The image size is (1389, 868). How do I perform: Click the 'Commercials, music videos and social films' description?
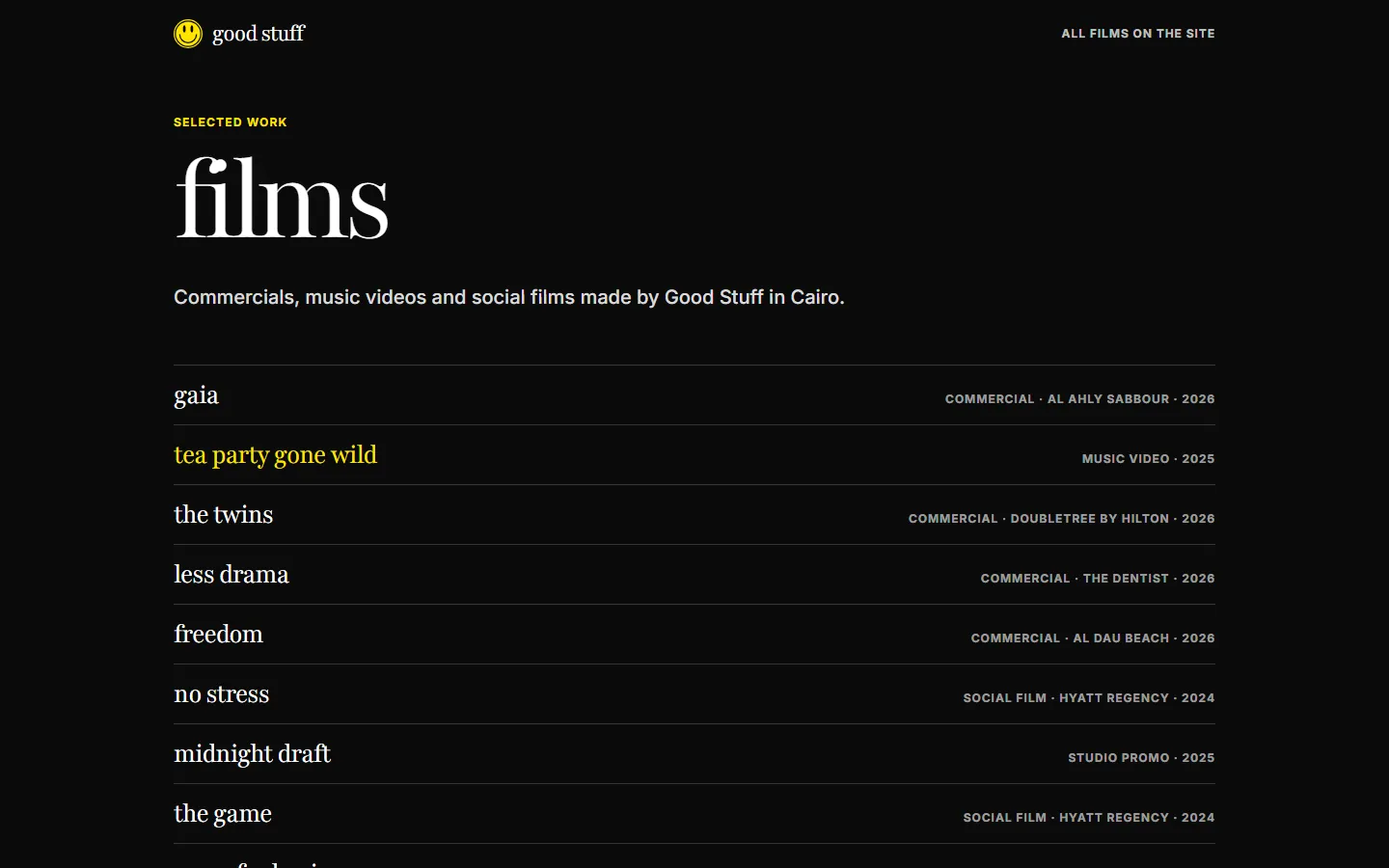[509, 297]
